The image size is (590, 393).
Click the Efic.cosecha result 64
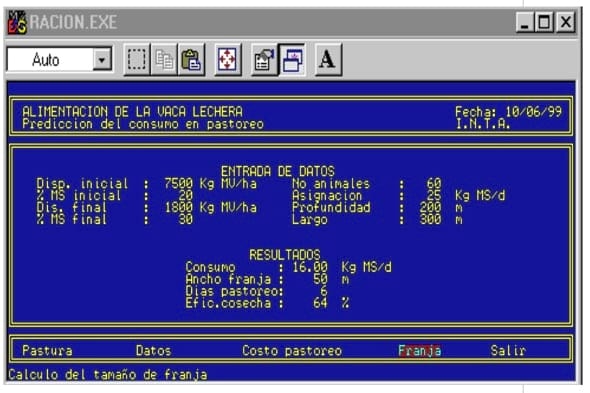[x=321, y=303]
